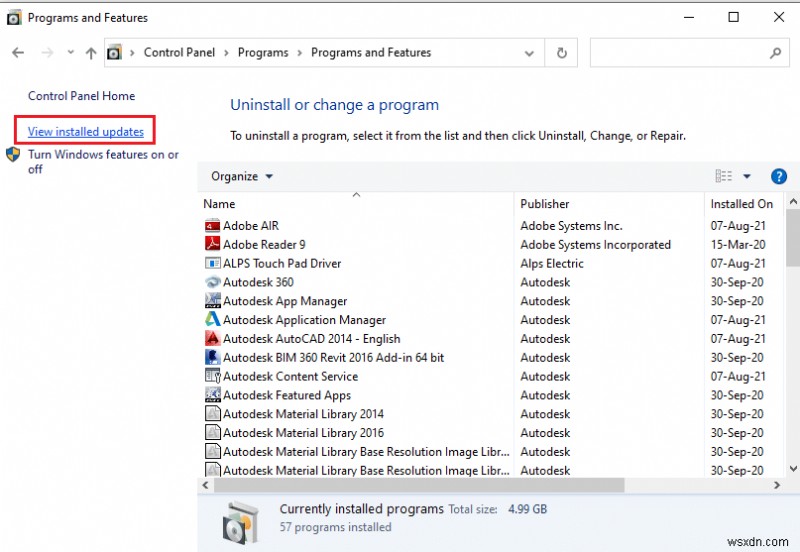This screenshot has width=800, height=552.
Task: Click the Autodesk App Manager icon
Action: pyautogui.click(x=212, y=301)
